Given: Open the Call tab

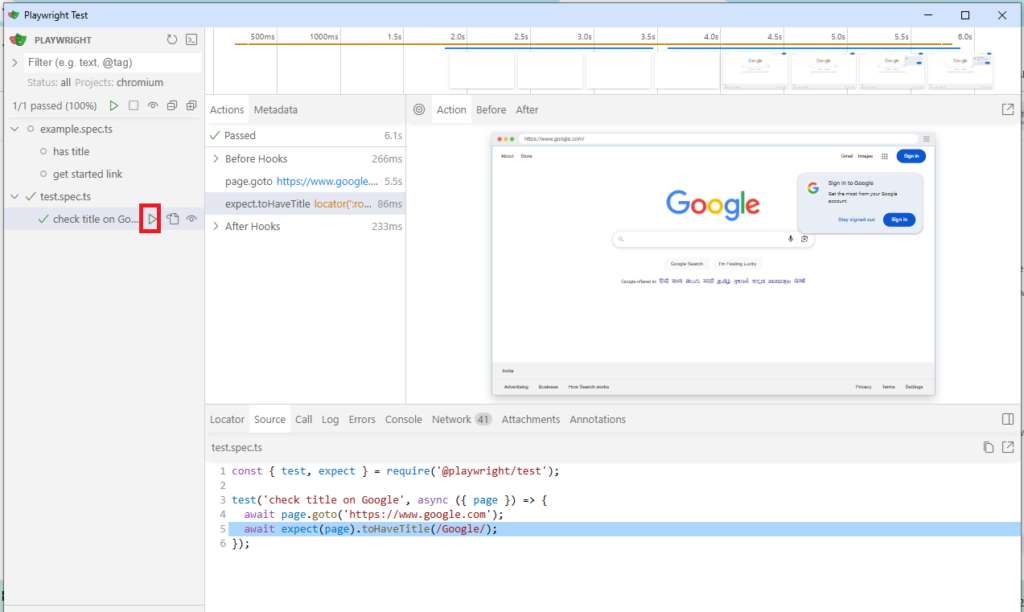Looking at the screenshot, I should [x=304, y=419].
